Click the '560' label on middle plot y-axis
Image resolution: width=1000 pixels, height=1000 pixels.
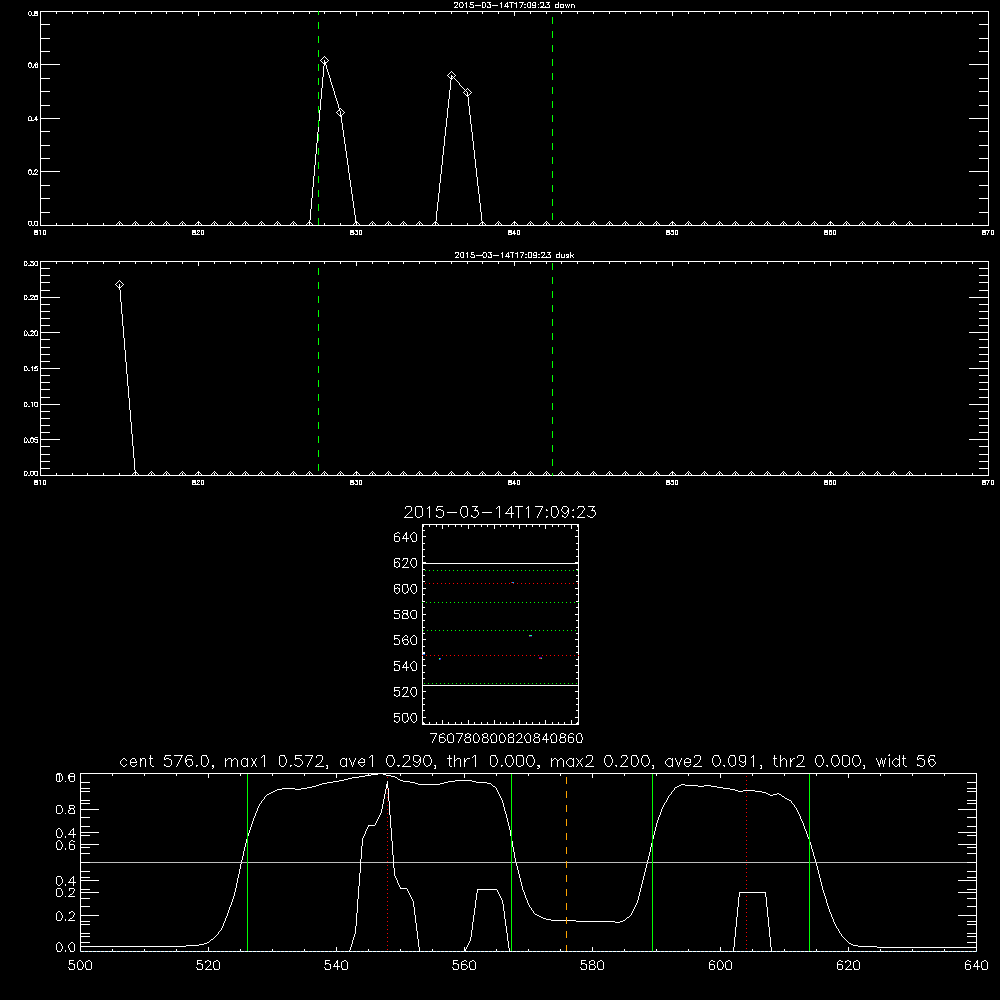pos(405,640)
